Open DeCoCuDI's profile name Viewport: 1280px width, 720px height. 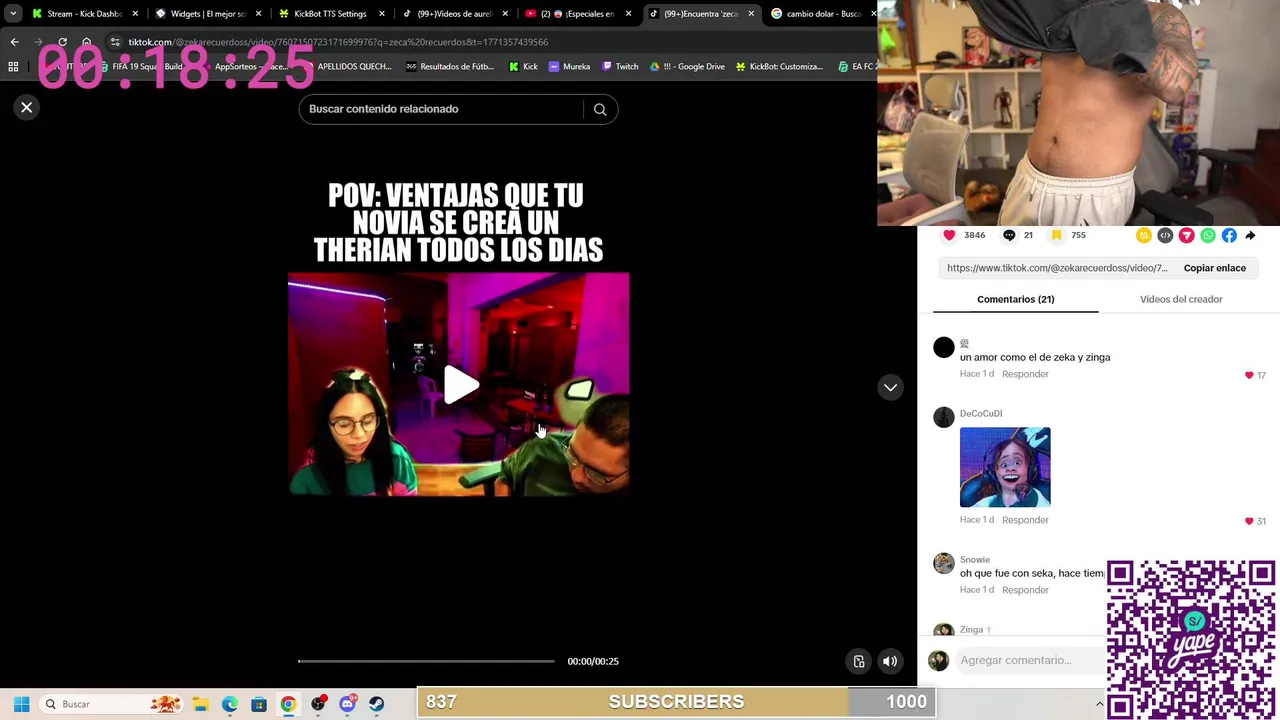(980, 413)
